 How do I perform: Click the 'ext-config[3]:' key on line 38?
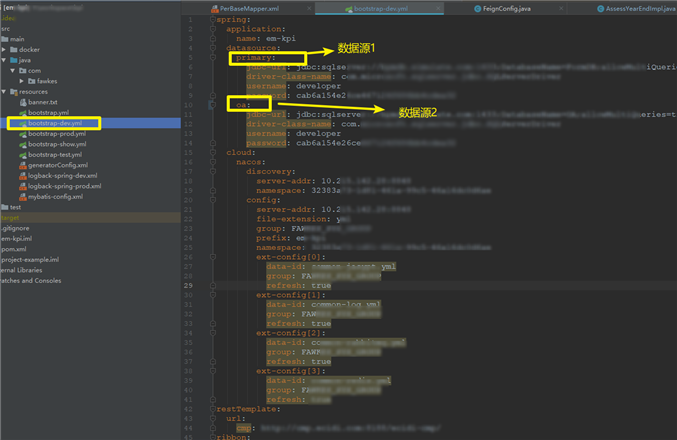pos(291,371)
